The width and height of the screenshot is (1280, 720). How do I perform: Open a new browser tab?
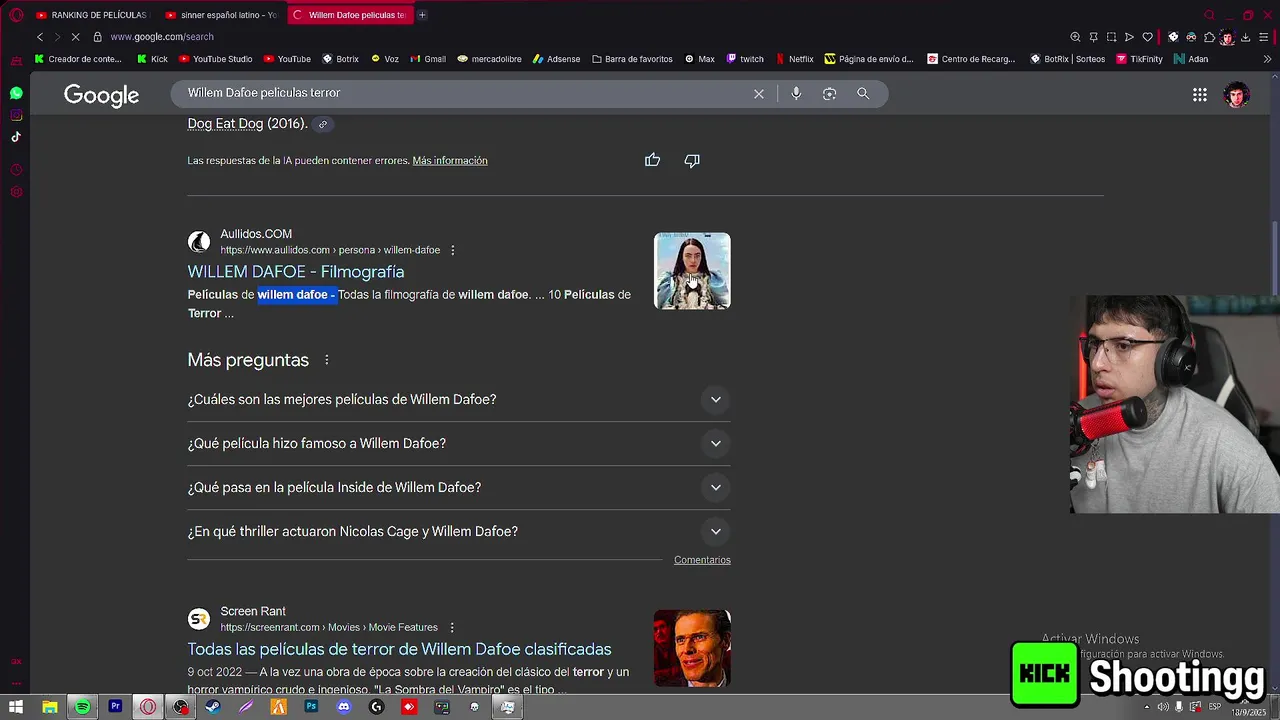point(422,15)
